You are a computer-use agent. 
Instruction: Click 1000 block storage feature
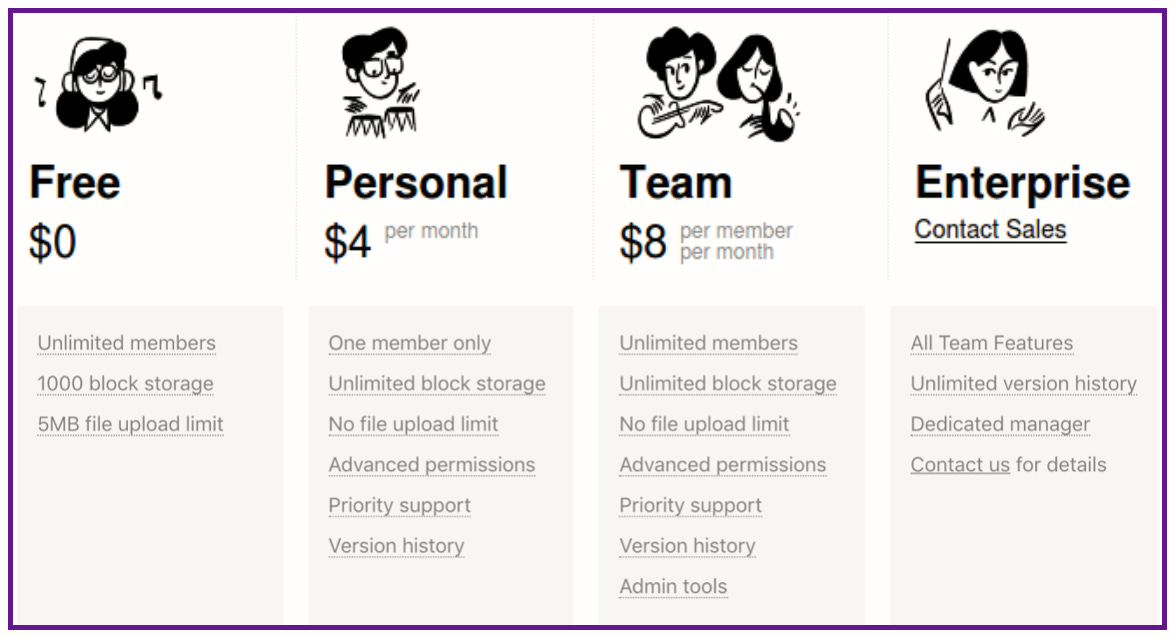coord(125,384)
